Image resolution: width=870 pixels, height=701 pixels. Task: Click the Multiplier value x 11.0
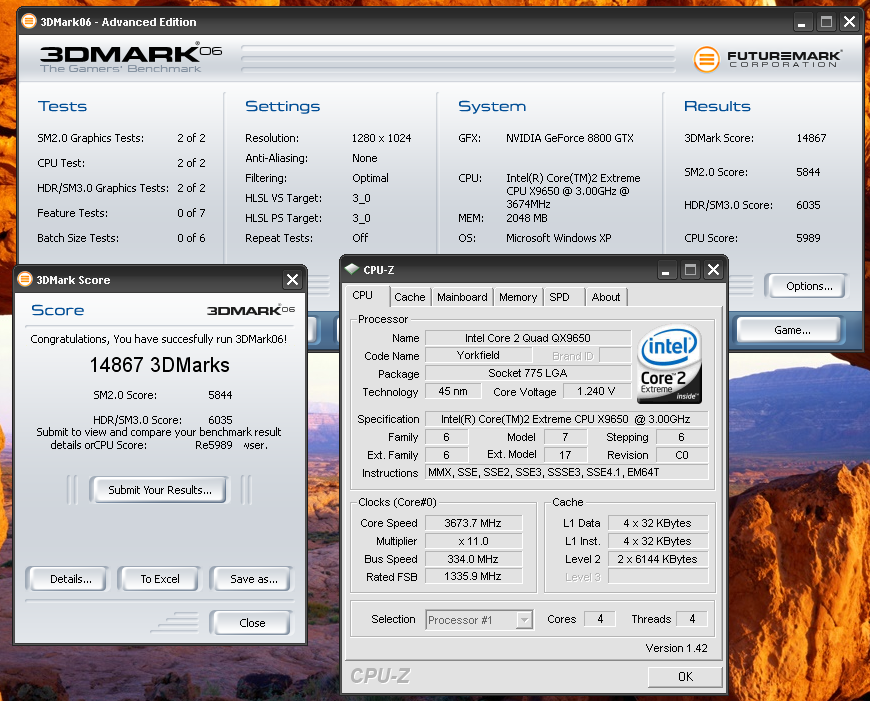click(x=473, y=541)
